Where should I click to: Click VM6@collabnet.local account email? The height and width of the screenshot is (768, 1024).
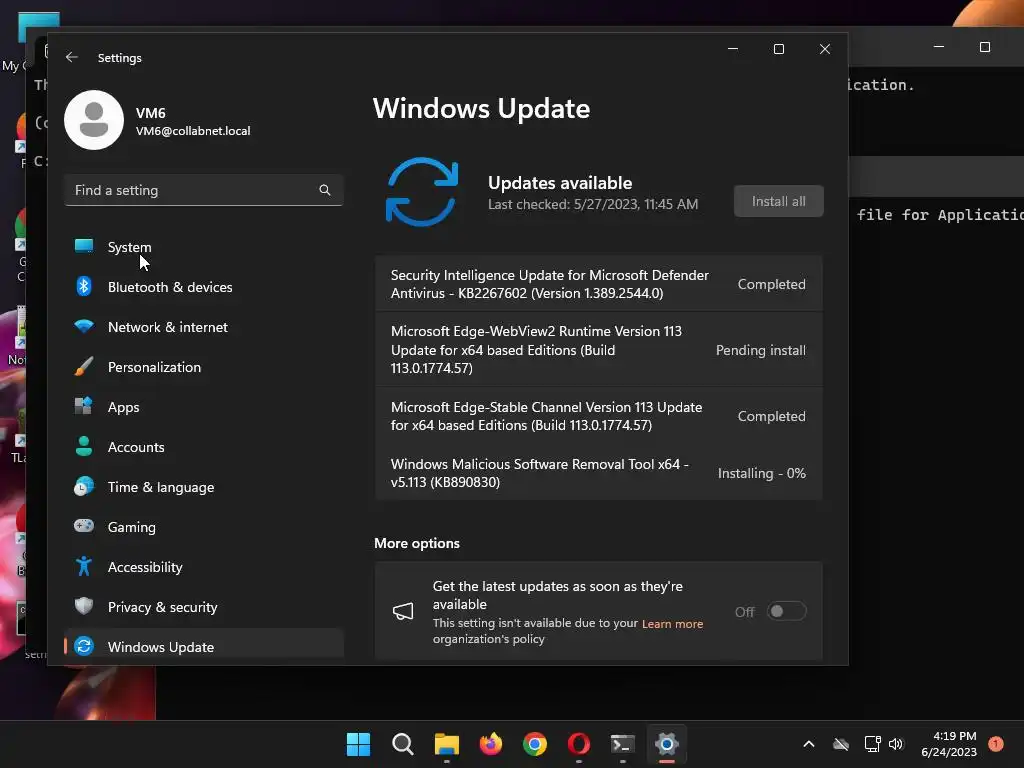193,131
